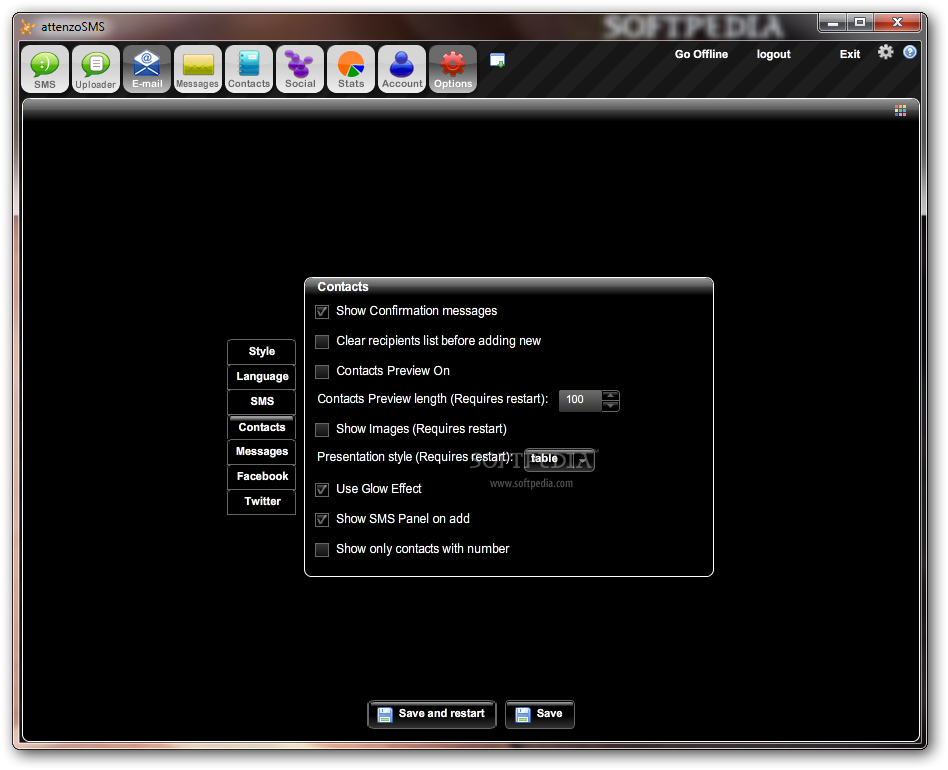Enable Clear recipients list before adding new
This screenshot has height=770, width=948.
322,341
